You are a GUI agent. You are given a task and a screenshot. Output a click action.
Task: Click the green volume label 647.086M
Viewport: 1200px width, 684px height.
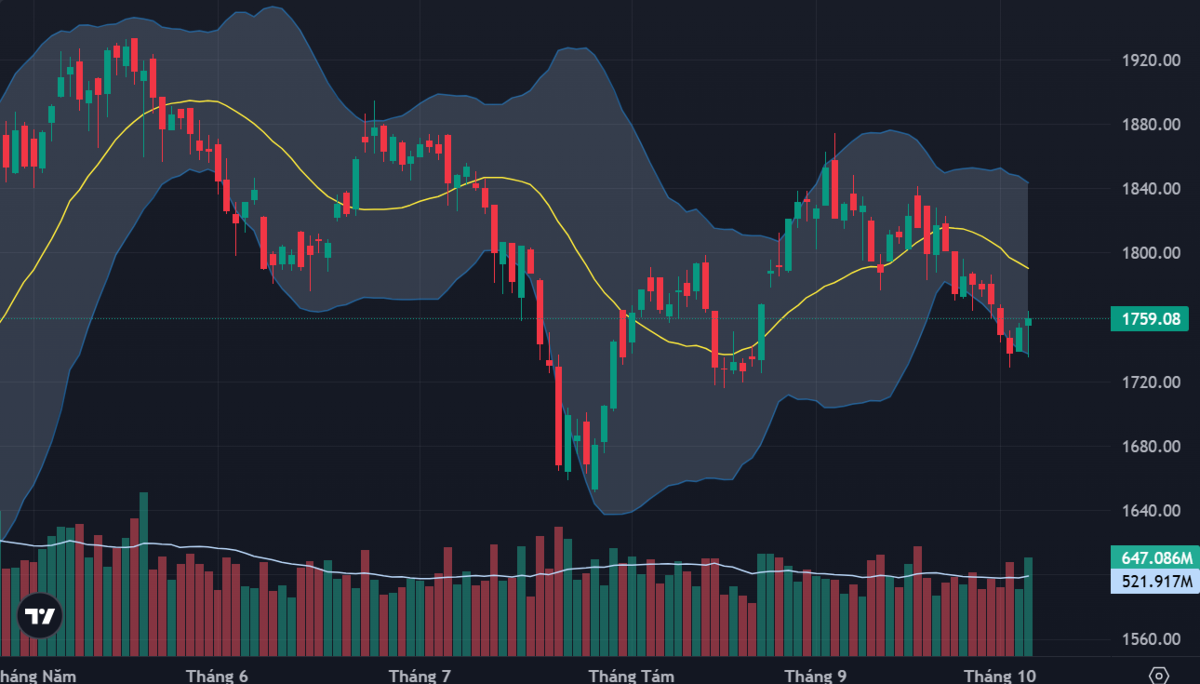tap(1153, 557)
